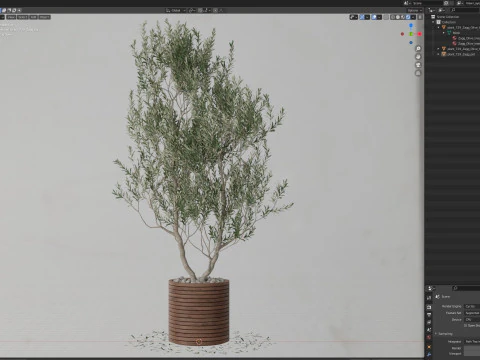
Task: Toggle viewport gizmos display
Action: pos(362,17)
